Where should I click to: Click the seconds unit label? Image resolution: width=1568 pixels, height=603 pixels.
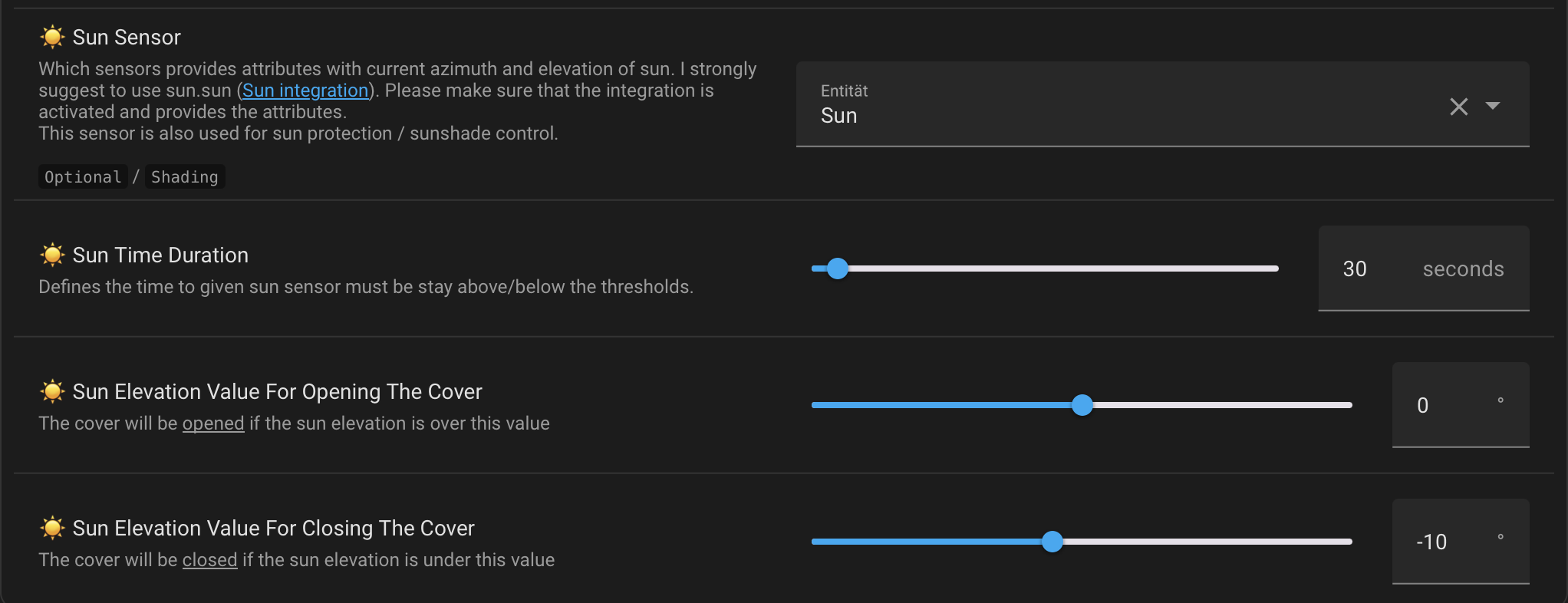(x=1463, y=269)
